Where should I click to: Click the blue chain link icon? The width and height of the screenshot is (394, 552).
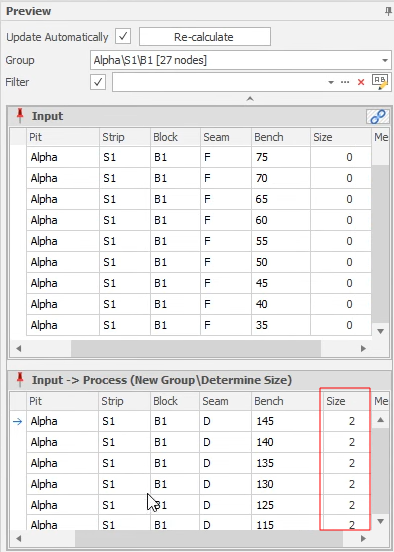tap(378, 117)
